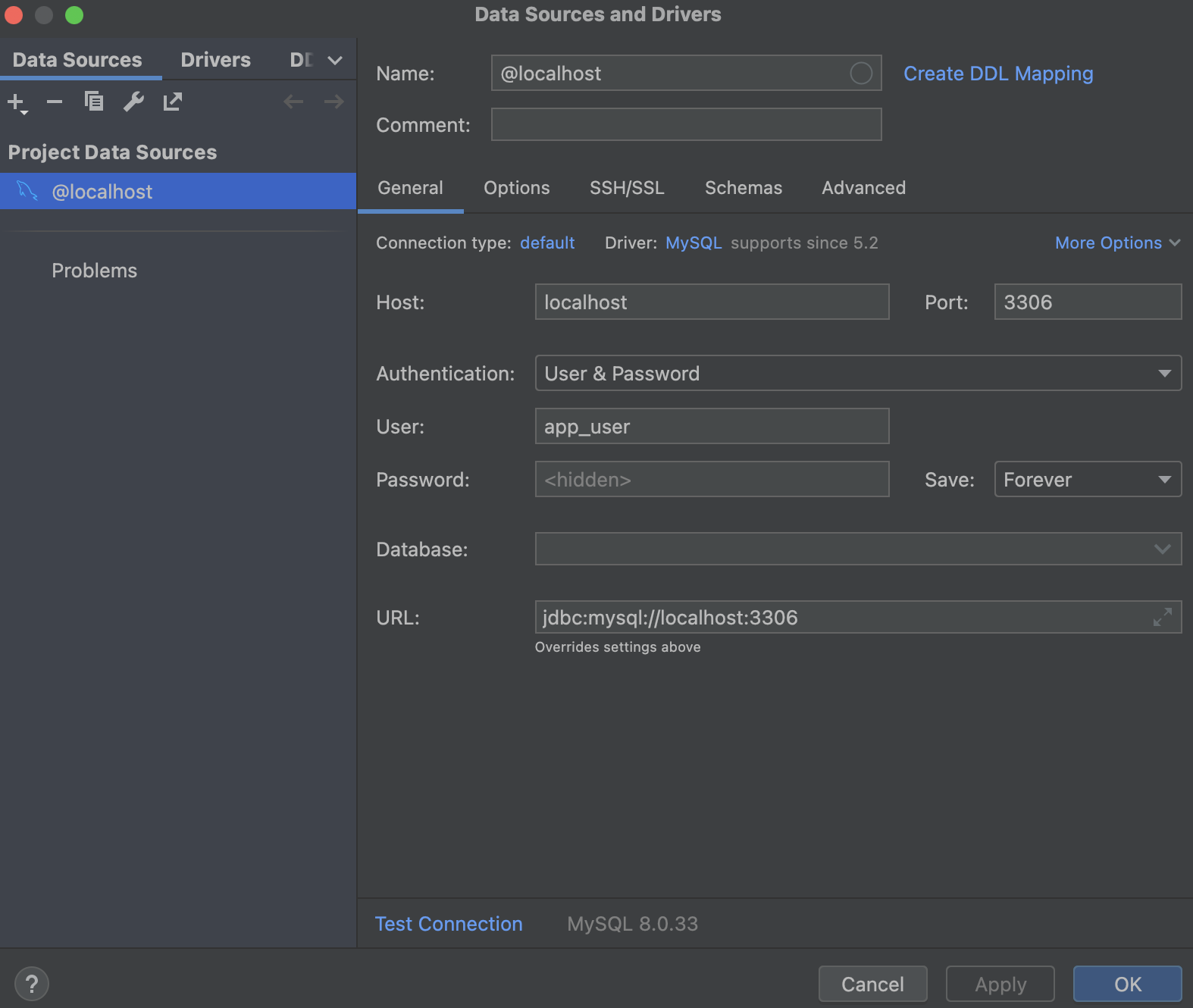The width and height of the screenshot is (1193, 1008).
Task: Open driver settings via the wrench icon
Action: (x=133, y=102)
